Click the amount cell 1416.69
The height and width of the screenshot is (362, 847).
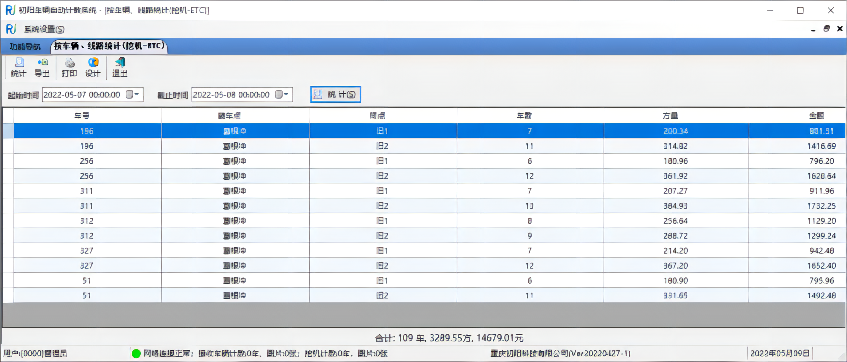click(x=797, y=146)
